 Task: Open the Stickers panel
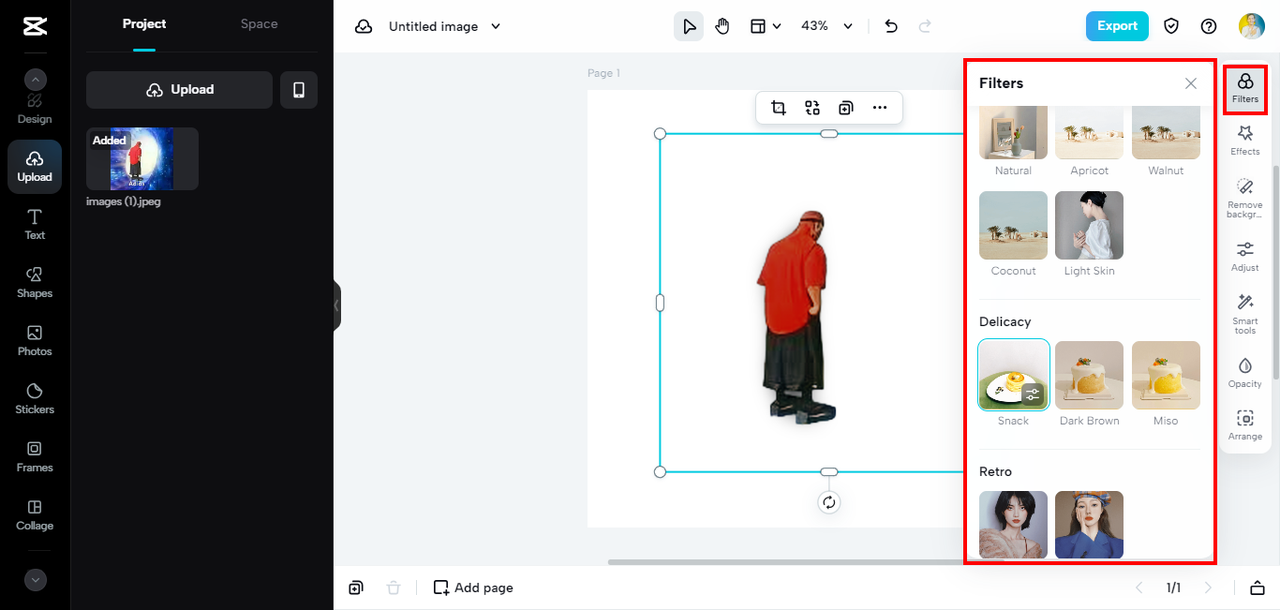[x=34, y=398]
